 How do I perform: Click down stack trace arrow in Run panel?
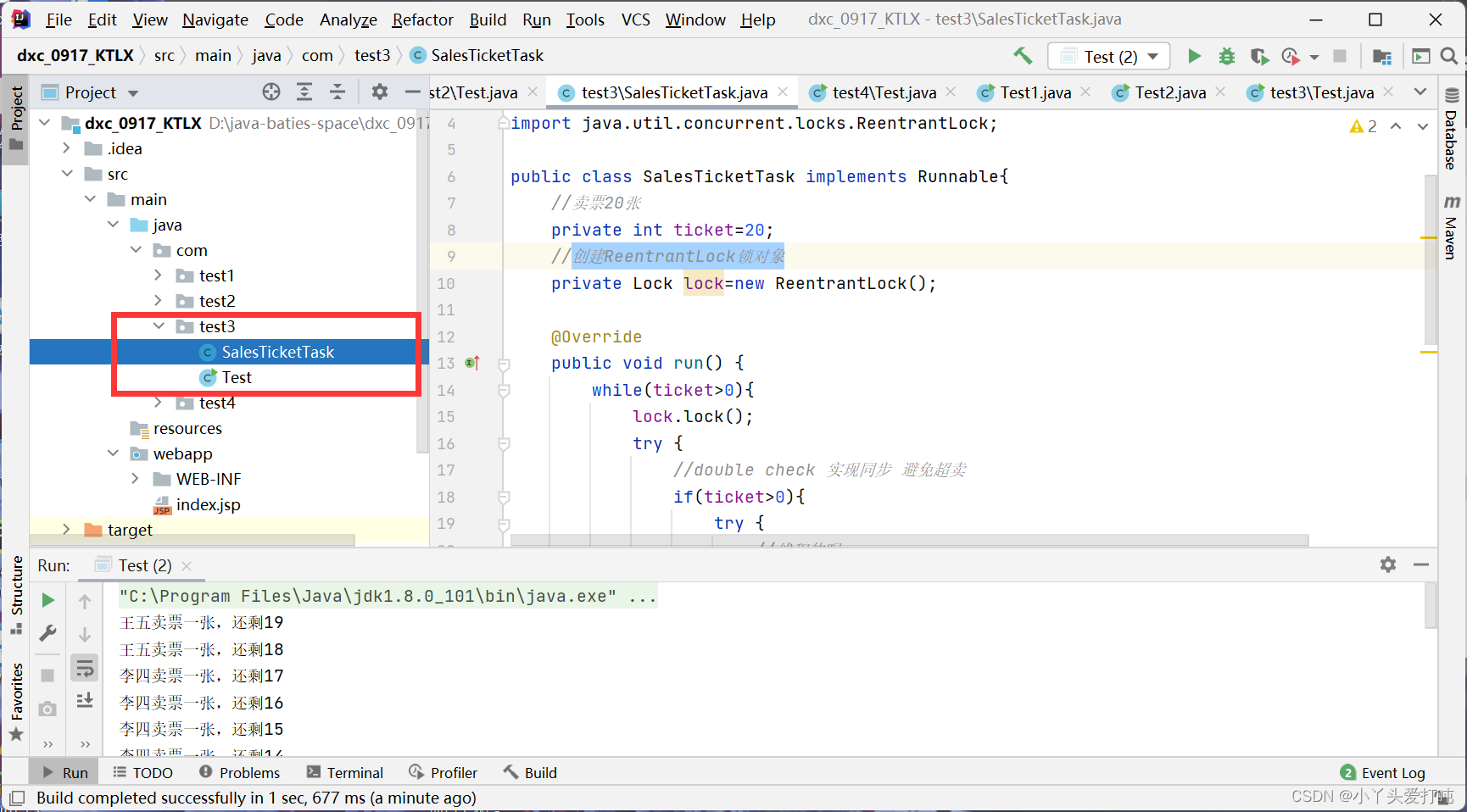tap(85, 635)
